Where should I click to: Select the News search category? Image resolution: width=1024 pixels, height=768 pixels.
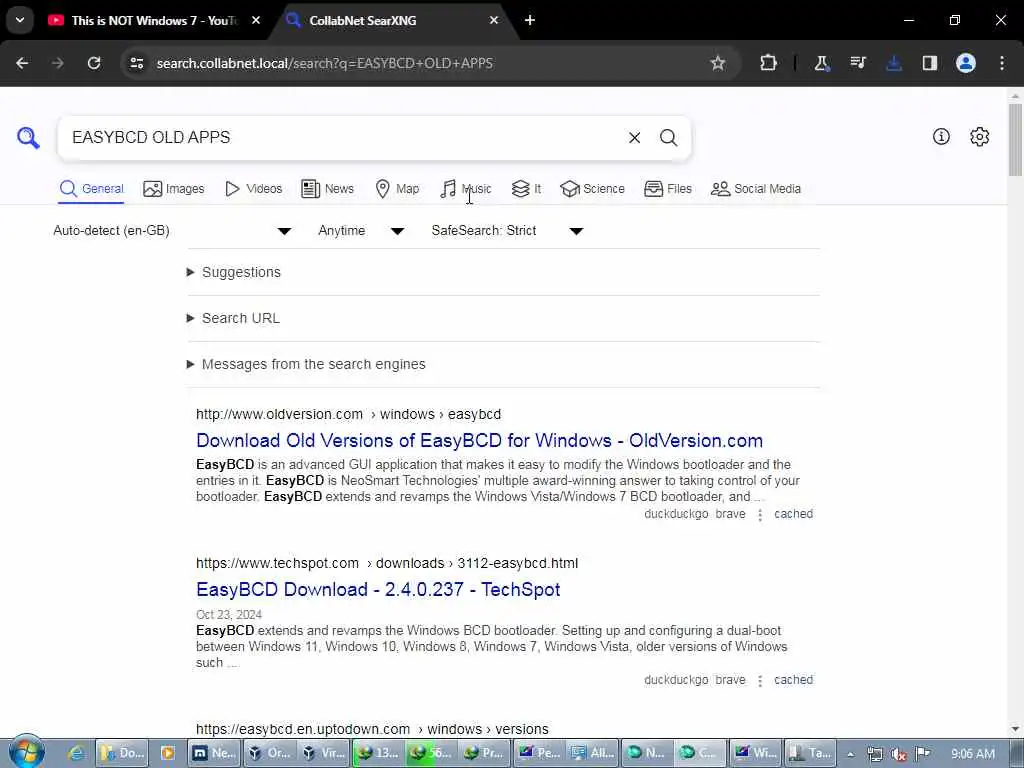pyautogui.click(x=327, y=189)
